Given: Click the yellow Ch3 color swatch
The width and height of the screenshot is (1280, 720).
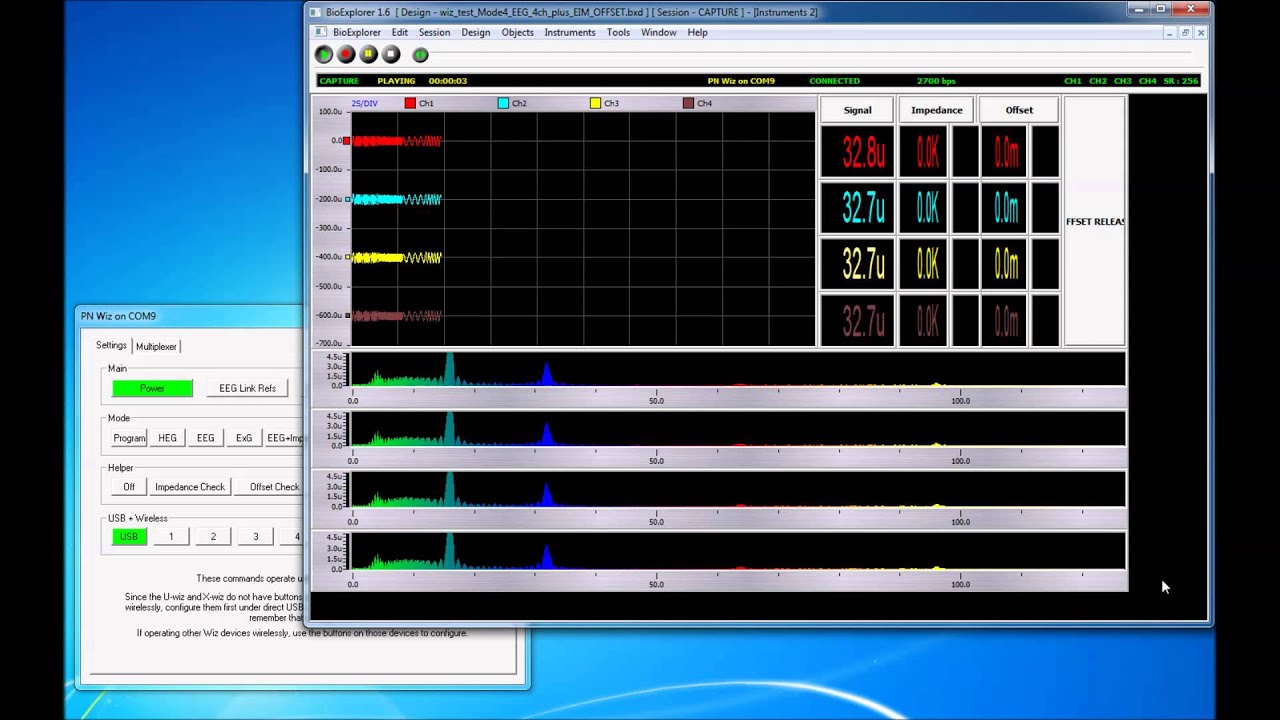Looking at the screenshot, I should pyautogui.click(x=596, y=103).
